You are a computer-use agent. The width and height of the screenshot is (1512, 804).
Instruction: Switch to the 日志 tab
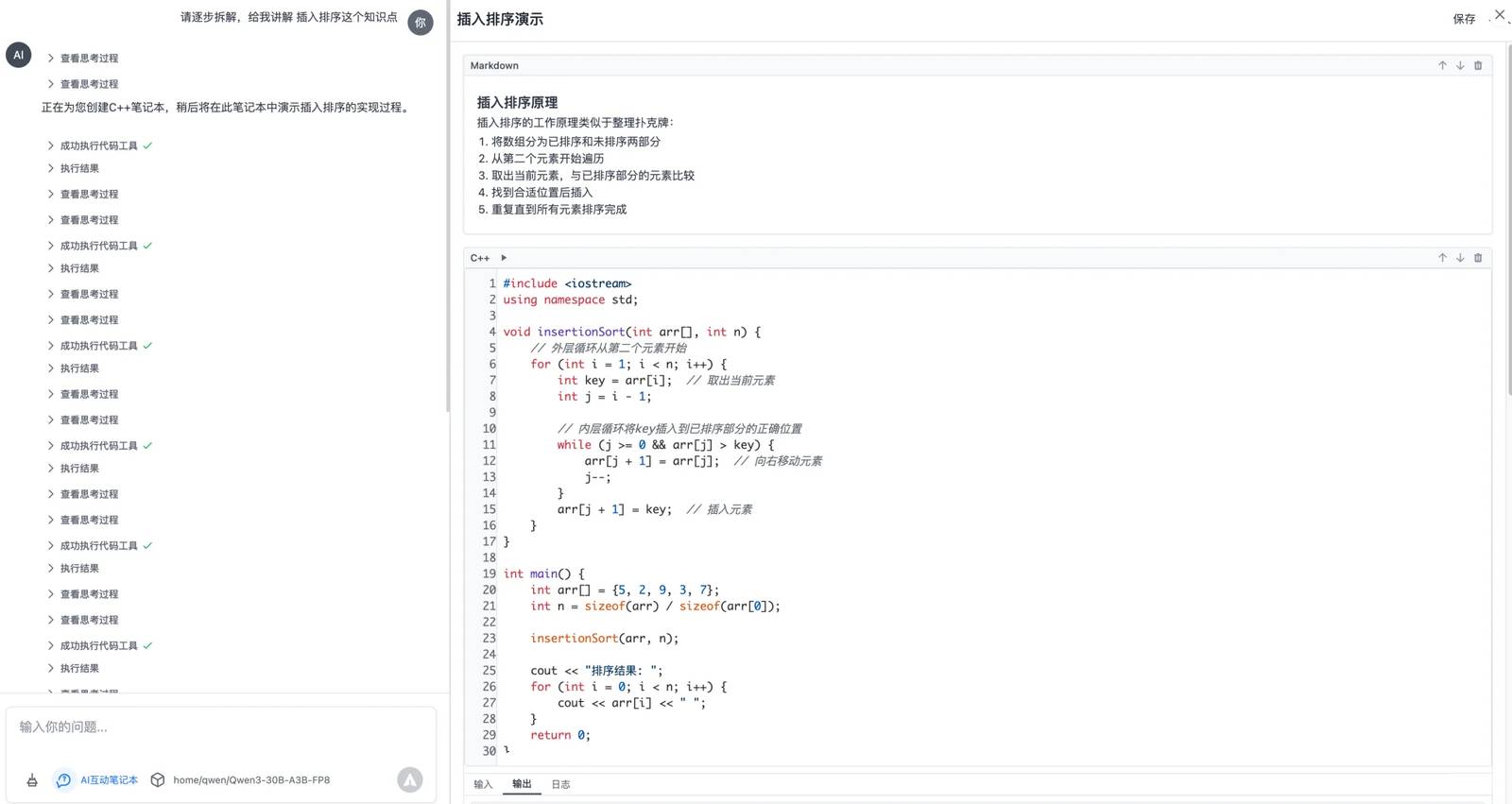560,784
